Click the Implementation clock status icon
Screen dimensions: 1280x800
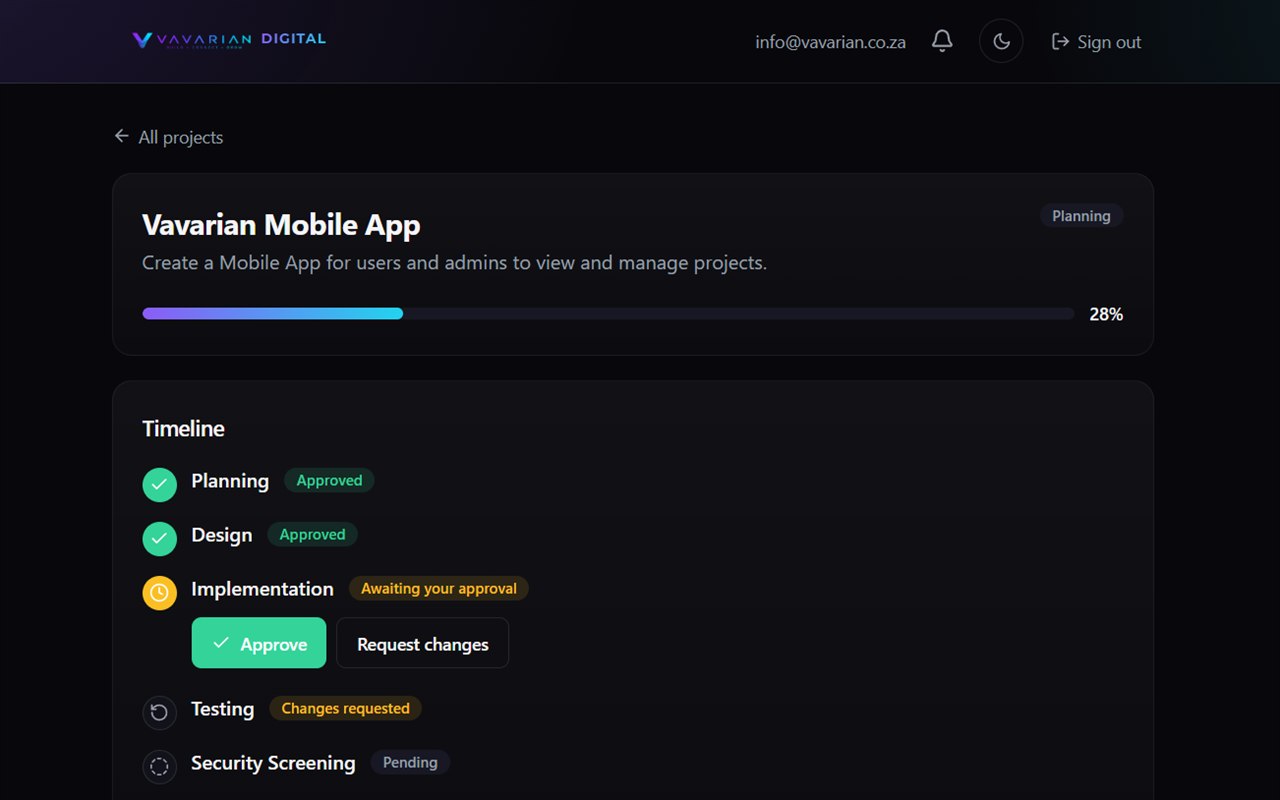click(159, 593)
